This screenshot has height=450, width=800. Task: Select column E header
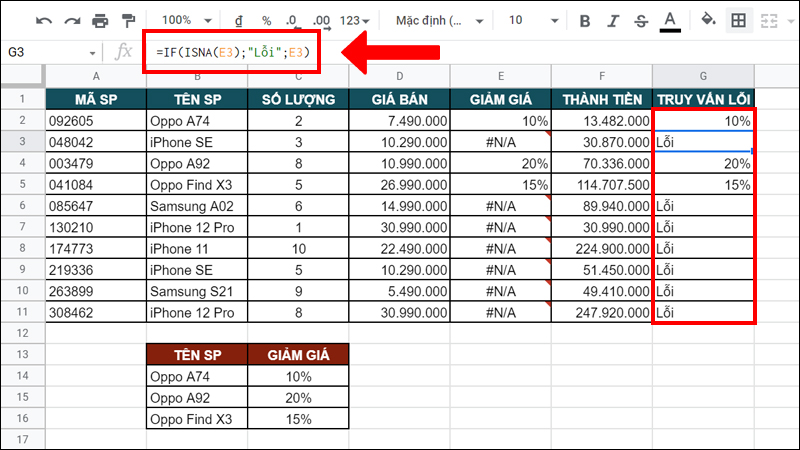point(501,77)
